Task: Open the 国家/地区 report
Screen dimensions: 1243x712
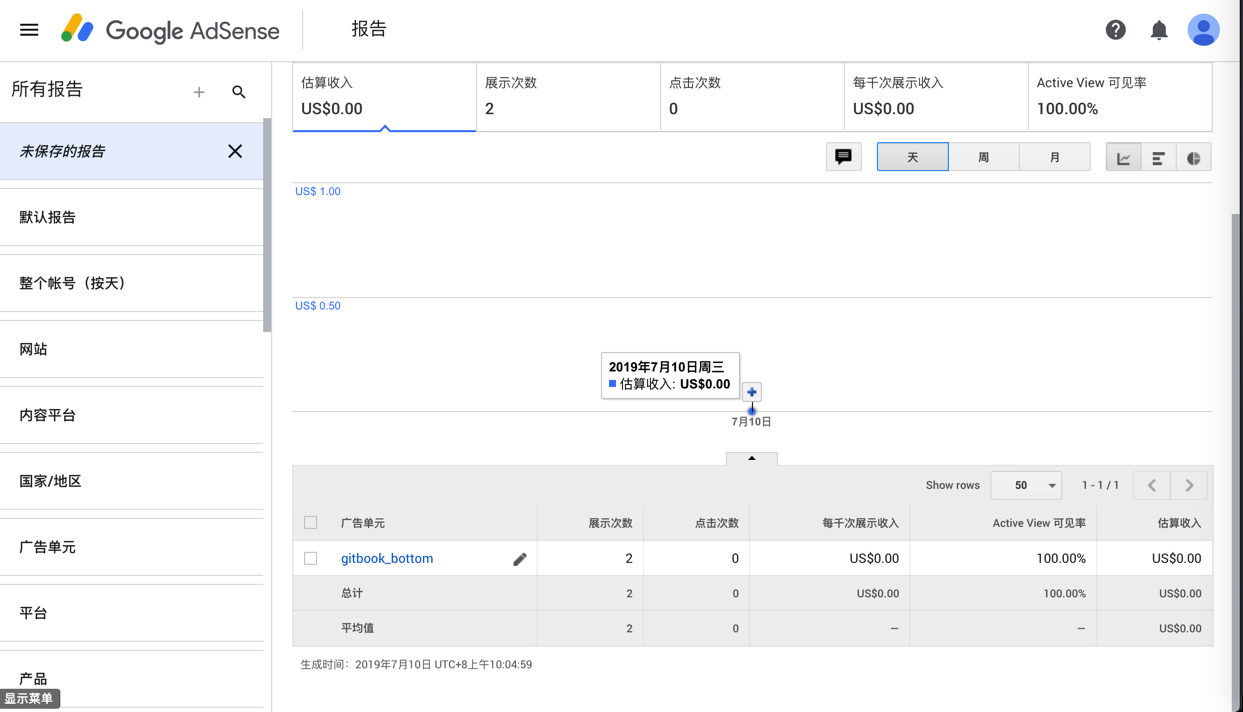Action: 50,481
